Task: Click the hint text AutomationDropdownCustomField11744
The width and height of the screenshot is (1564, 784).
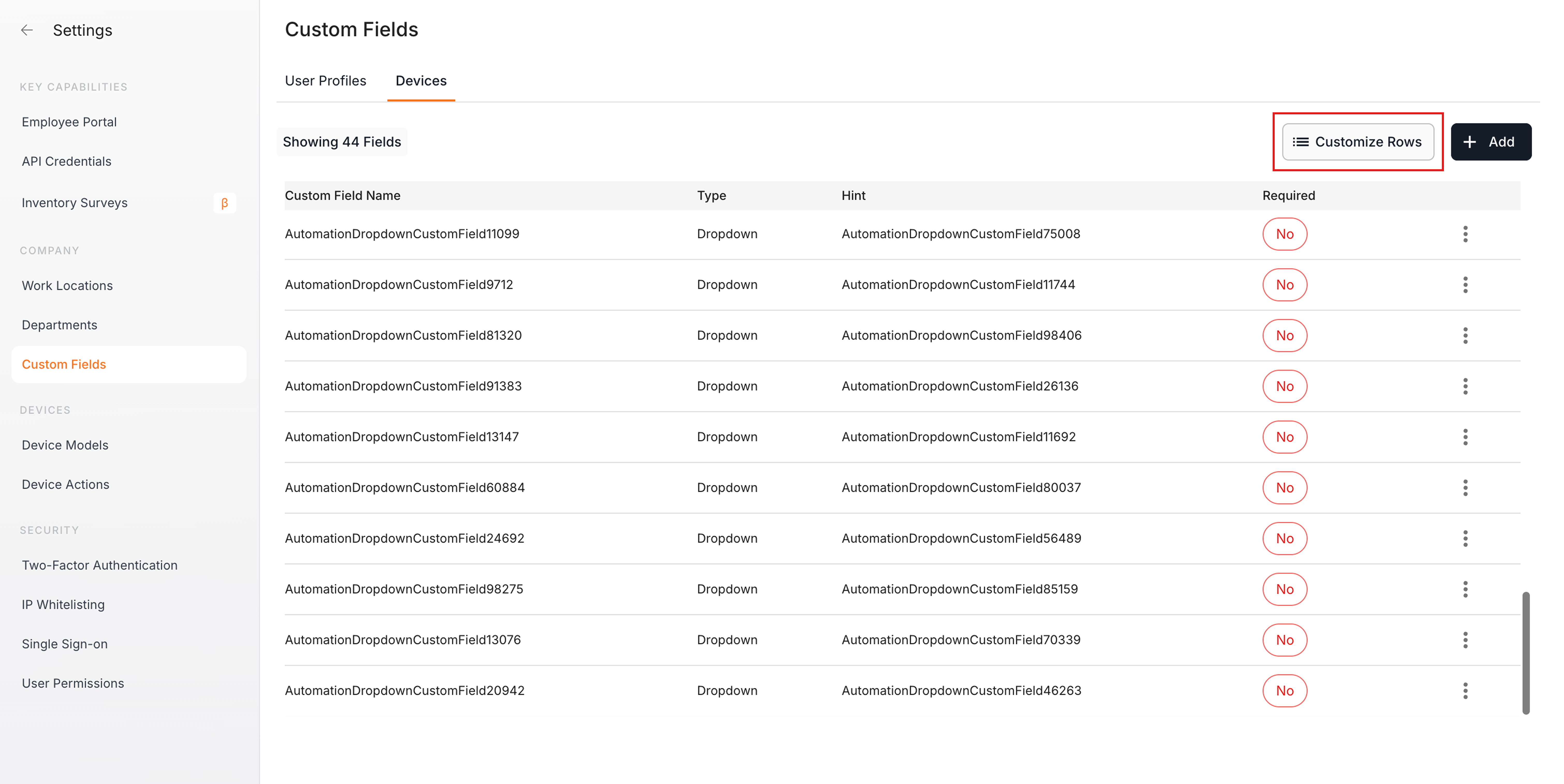Action: pyautogui.click(x=958, y=285)
